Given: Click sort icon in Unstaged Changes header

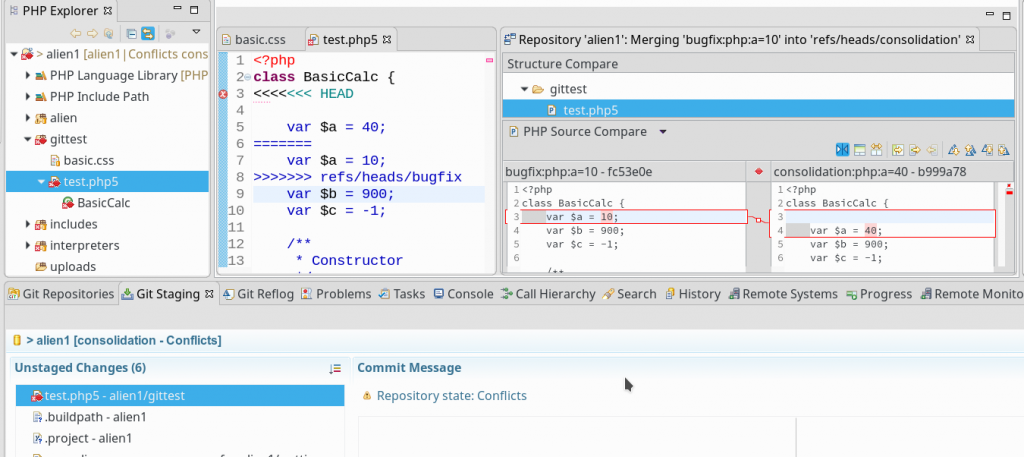Looking at the screenshot, I should (x=335, y=369).
